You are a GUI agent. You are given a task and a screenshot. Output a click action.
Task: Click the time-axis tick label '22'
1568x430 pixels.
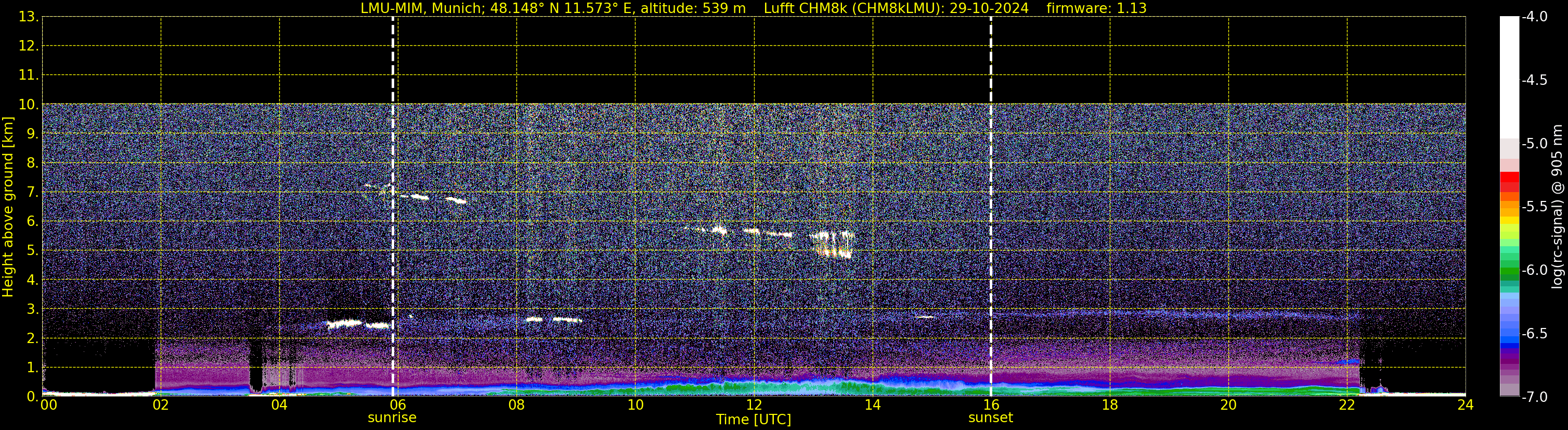[x=1347, y=405]
